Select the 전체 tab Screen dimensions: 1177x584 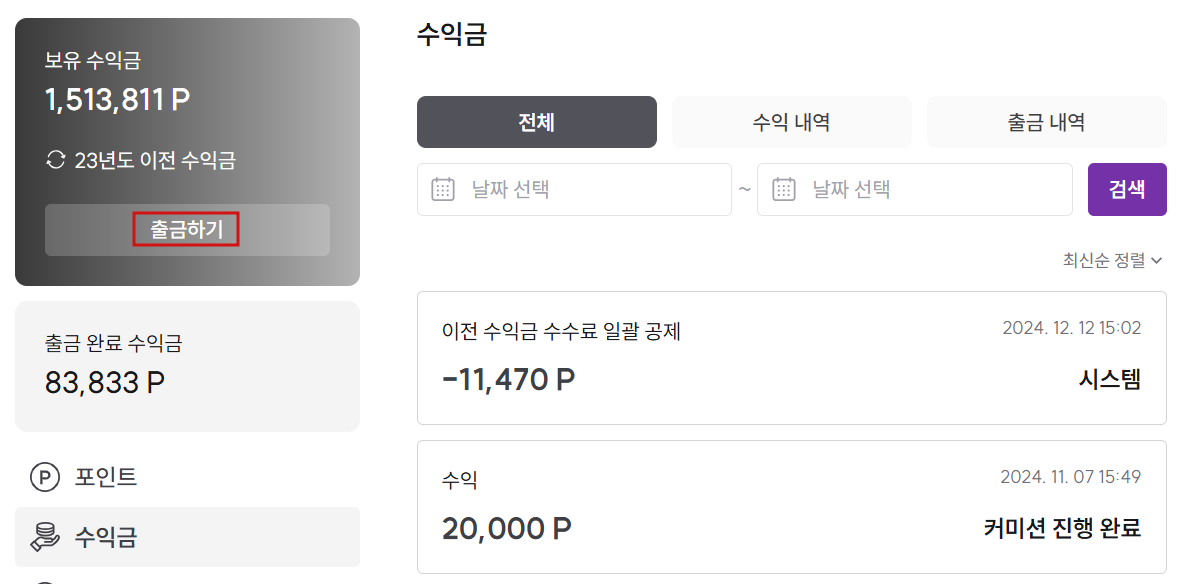click(537, 122)
